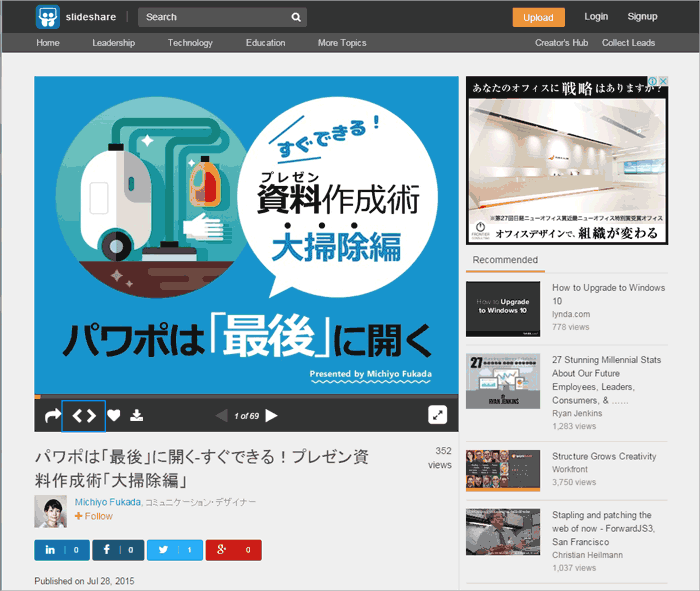This screenshot has height=591, width=700.
Task: Click the Workfront author text
Action: click(x=570, y=469)
